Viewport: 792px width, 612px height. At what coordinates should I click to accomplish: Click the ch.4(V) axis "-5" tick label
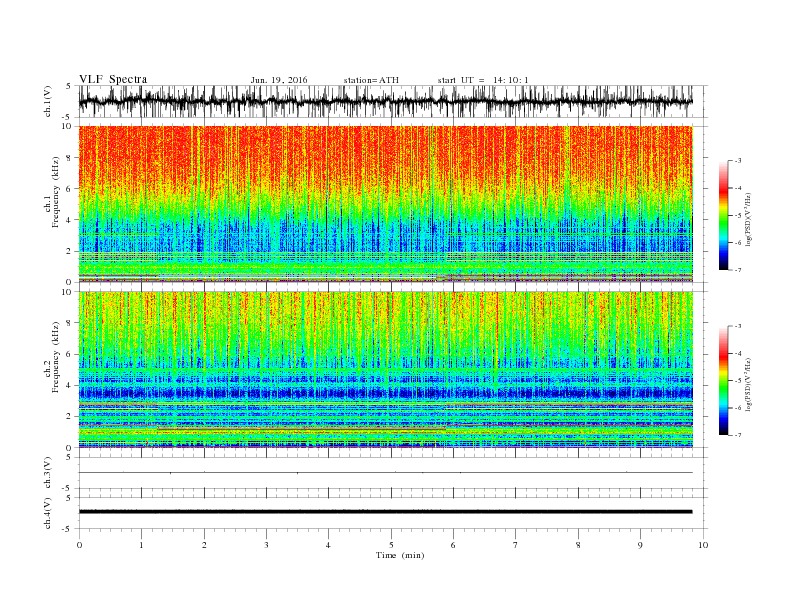[x=68, y=529]
